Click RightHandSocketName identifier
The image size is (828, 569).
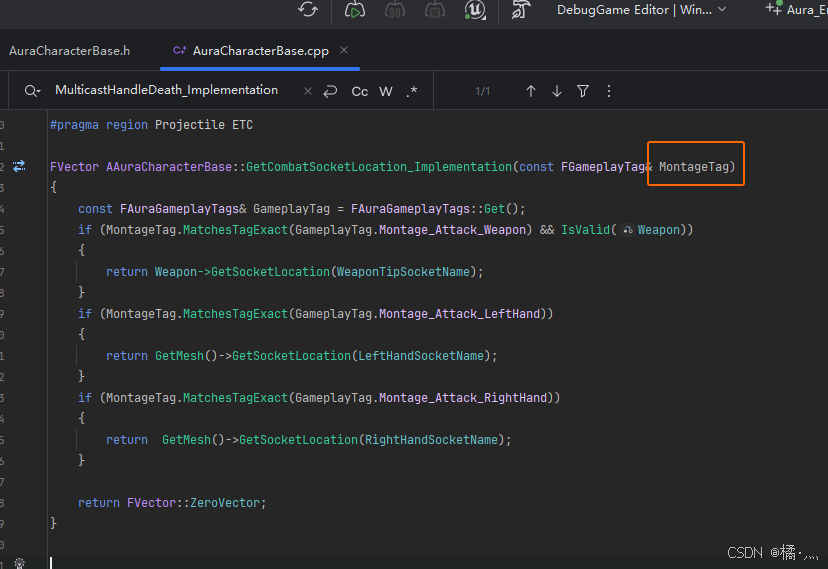(431, 440)
